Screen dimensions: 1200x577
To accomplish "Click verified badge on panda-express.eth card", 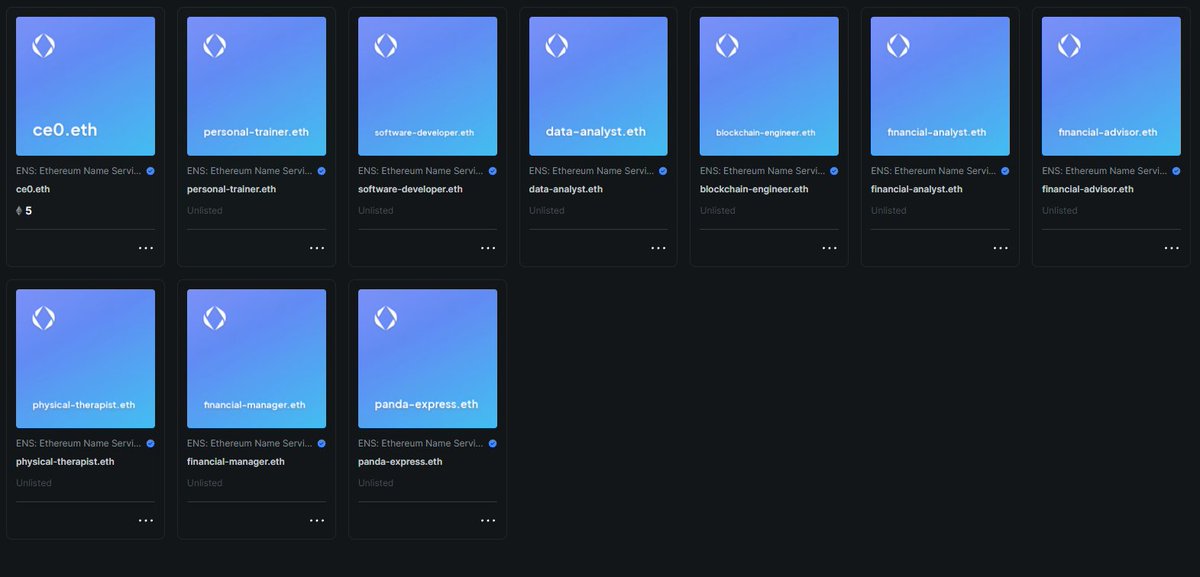I will tap(492, 443).
